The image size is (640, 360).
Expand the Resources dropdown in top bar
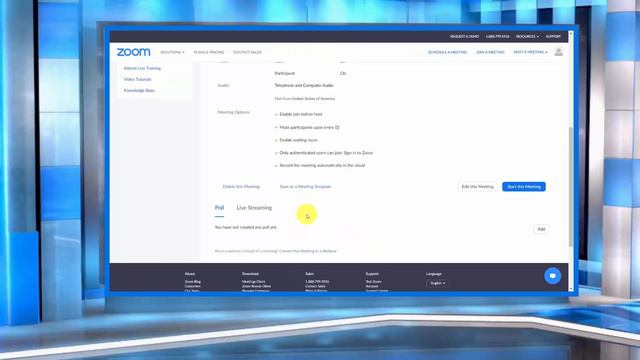[x=527, y=36]
